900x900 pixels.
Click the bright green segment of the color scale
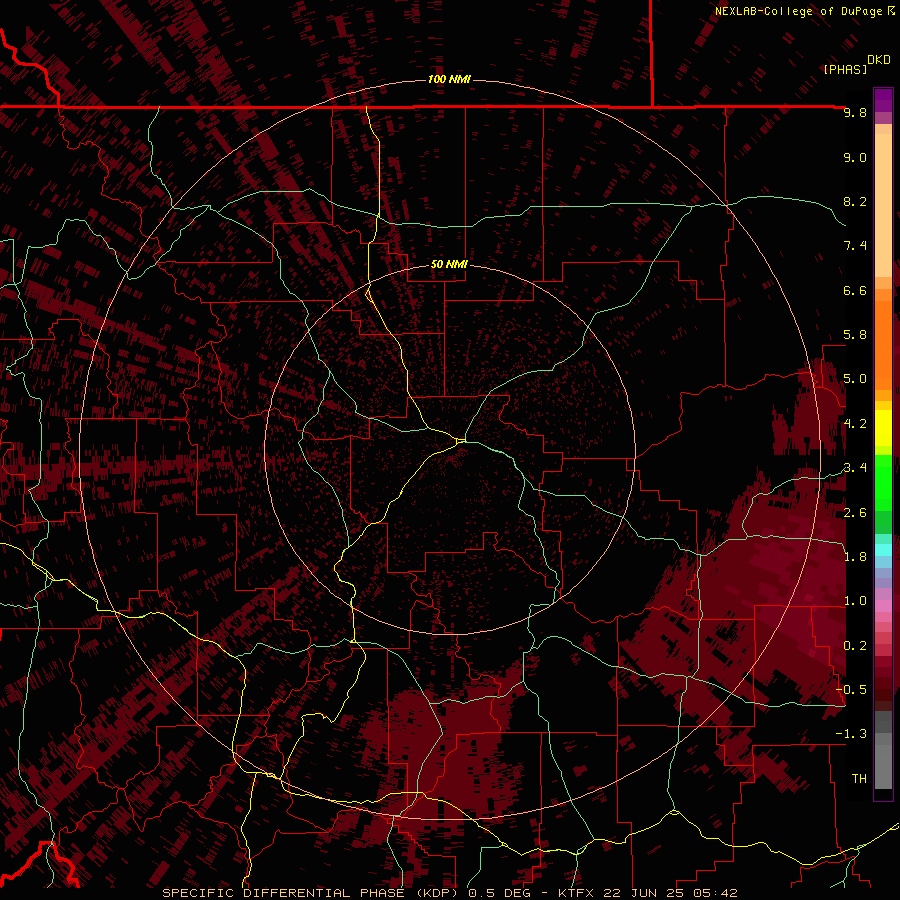coord(883,483)
